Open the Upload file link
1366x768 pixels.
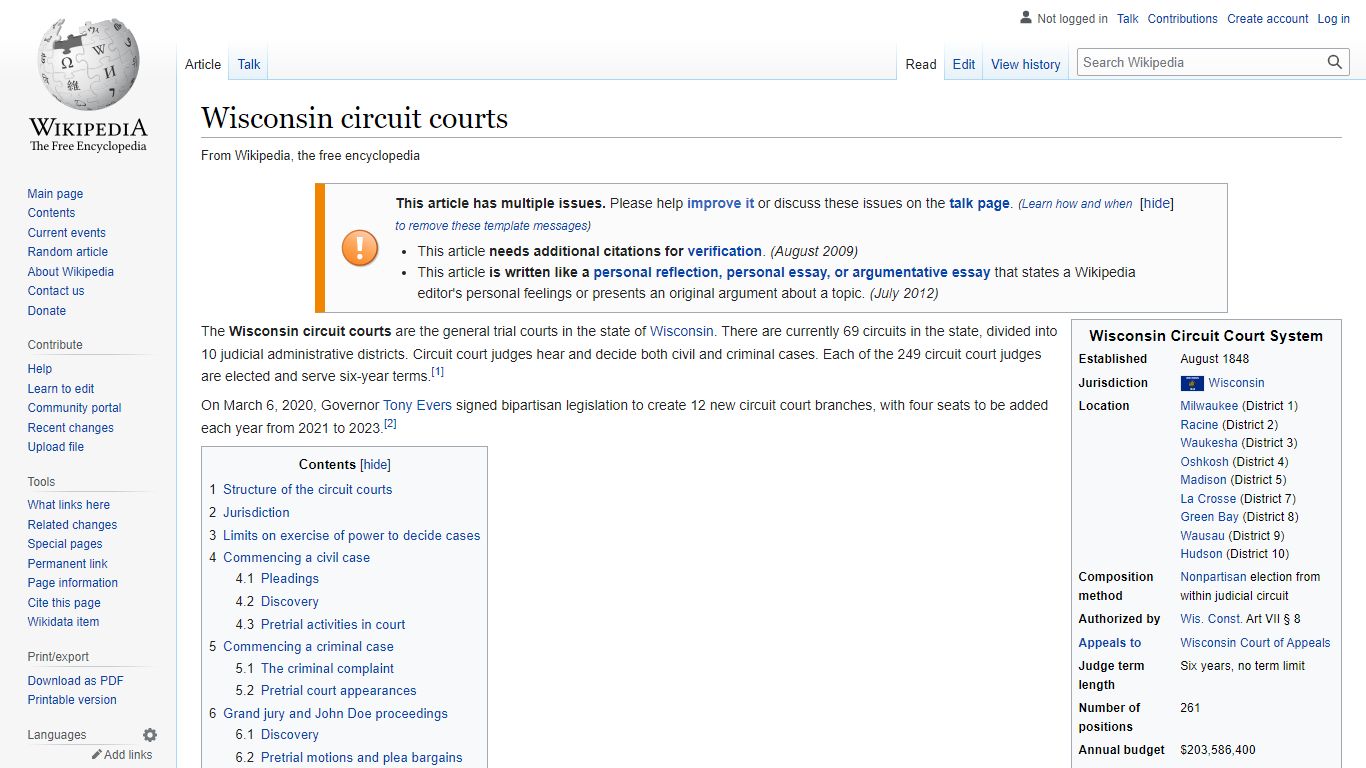(x=55, y=447)
